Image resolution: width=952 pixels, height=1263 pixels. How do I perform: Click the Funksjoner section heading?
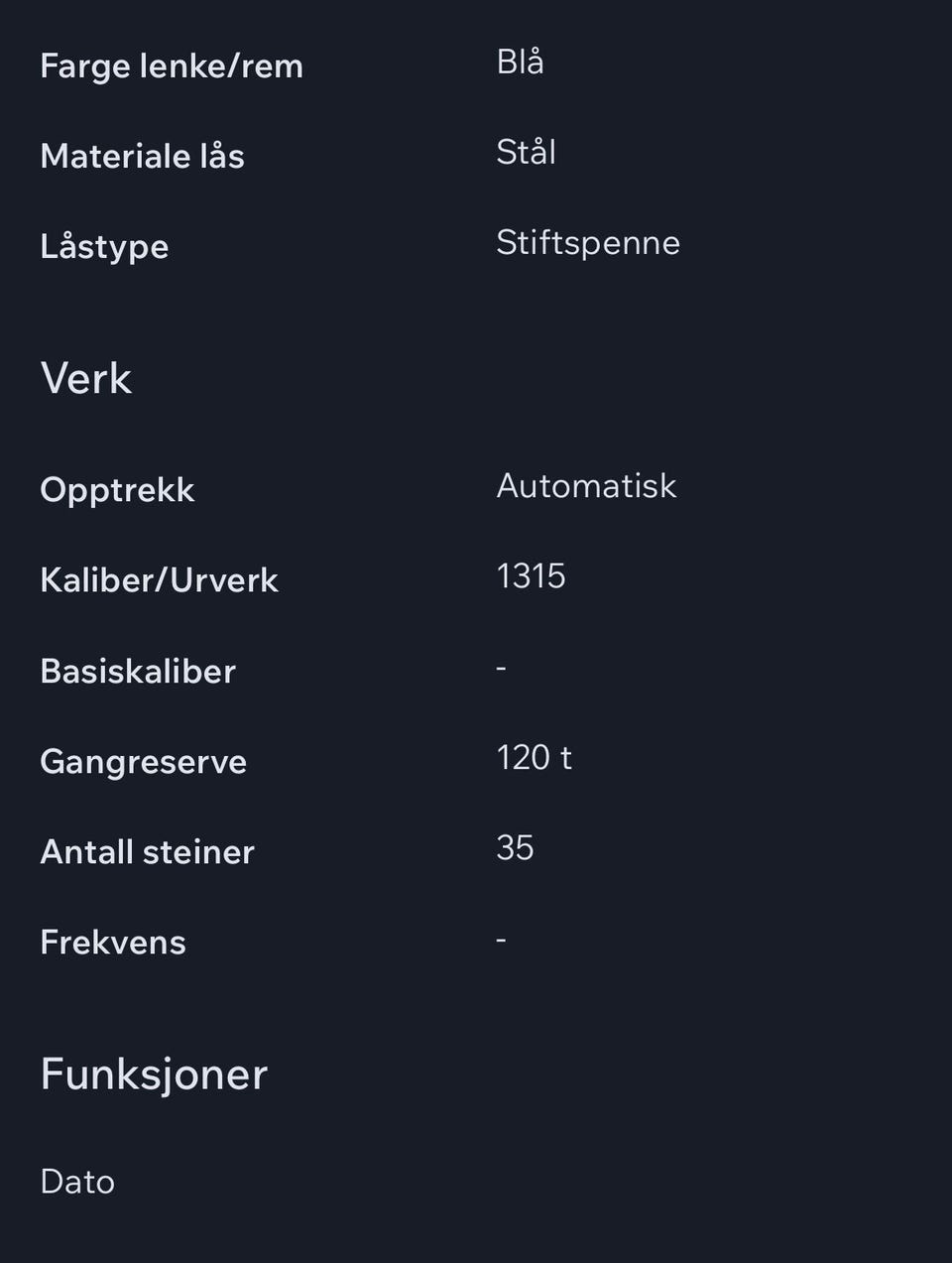(154, 1074)
